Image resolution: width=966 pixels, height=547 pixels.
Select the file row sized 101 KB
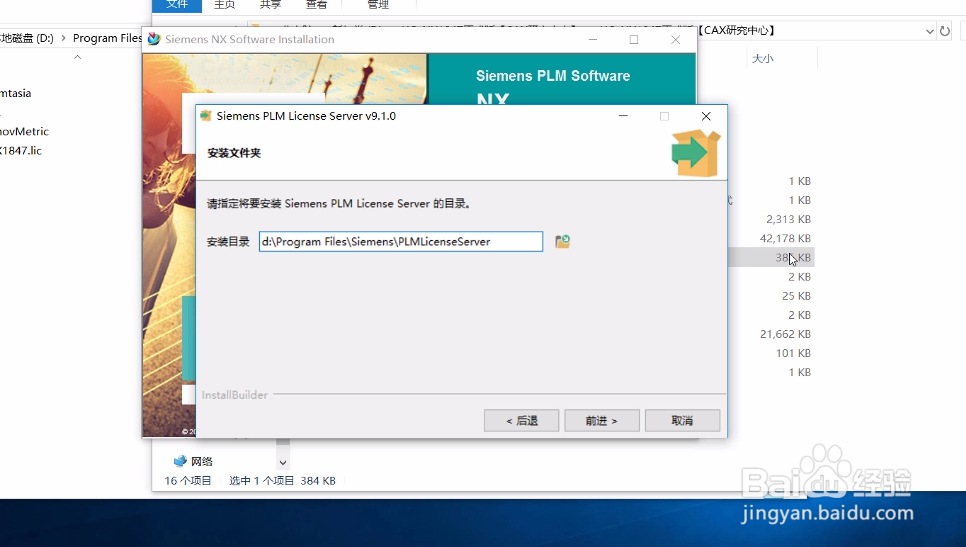793,353
